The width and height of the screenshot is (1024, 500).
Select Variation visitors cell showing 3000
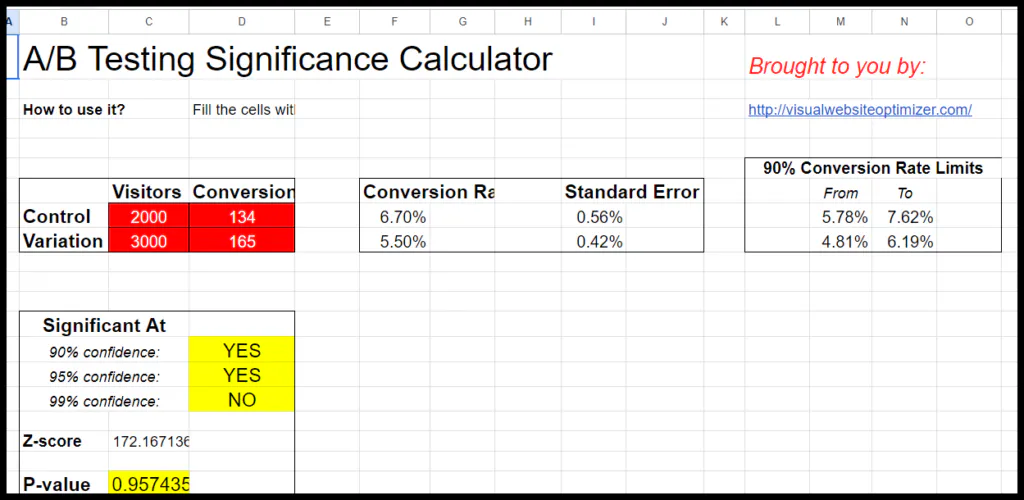(148, 241)
